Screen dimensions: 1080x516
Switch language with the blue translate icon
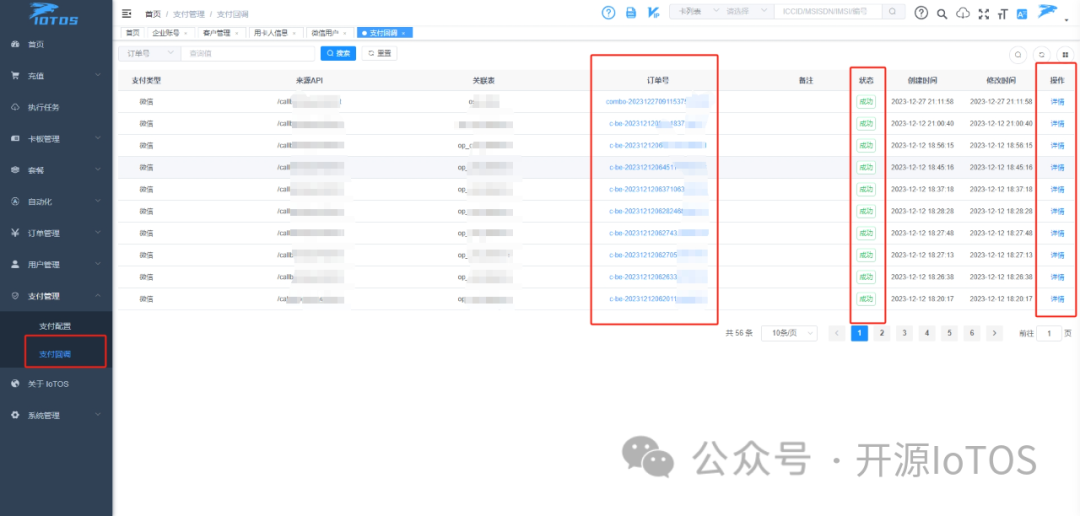(1022, 13)
